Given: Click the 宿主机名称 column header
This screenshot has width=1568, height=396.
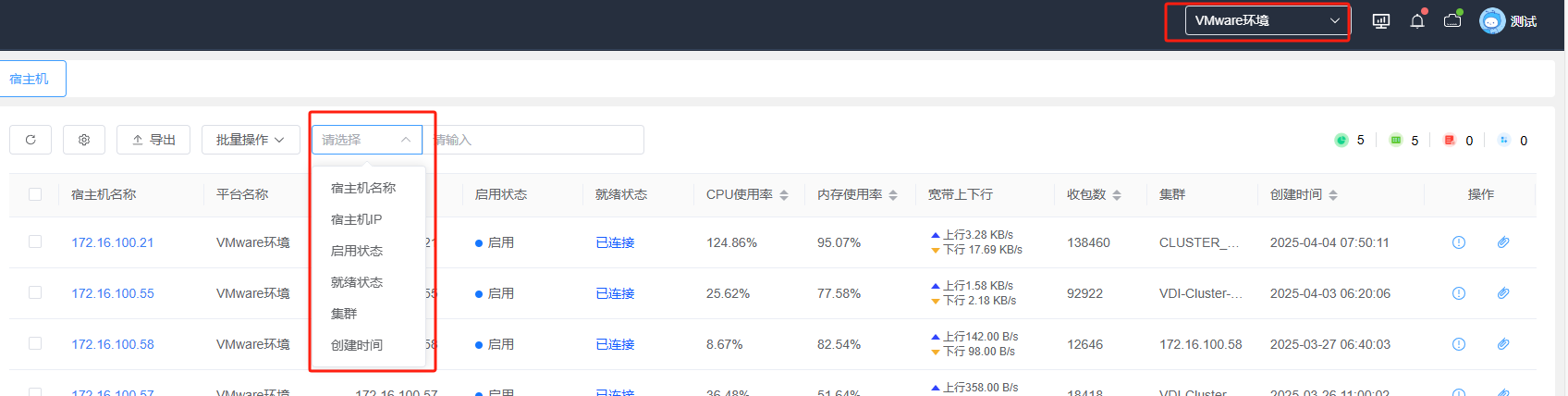Looking at the screenshot, I should tap(104, 194).
